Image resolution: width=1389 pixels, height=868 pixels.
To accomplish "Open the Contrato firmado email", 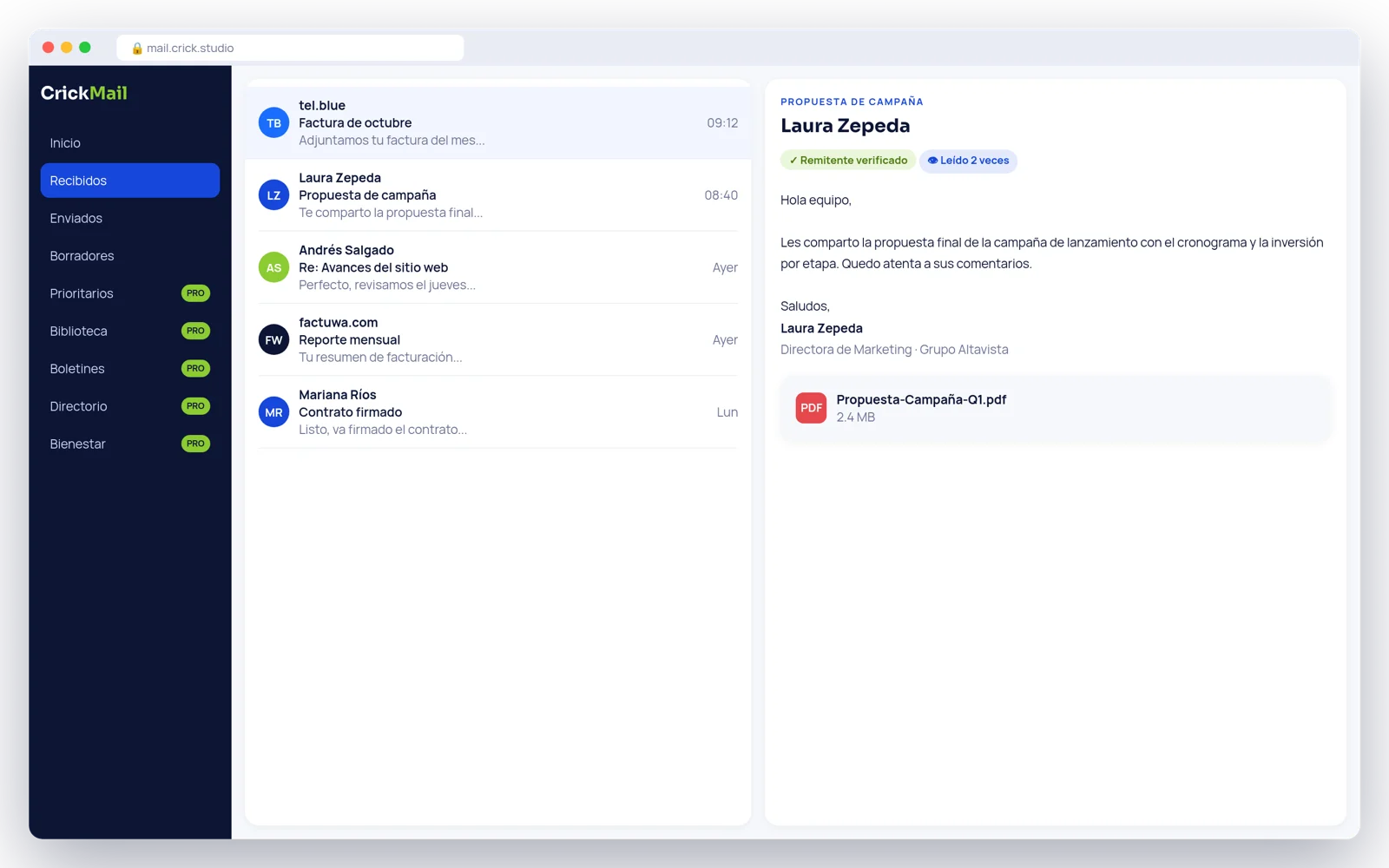I will (497, 412).
